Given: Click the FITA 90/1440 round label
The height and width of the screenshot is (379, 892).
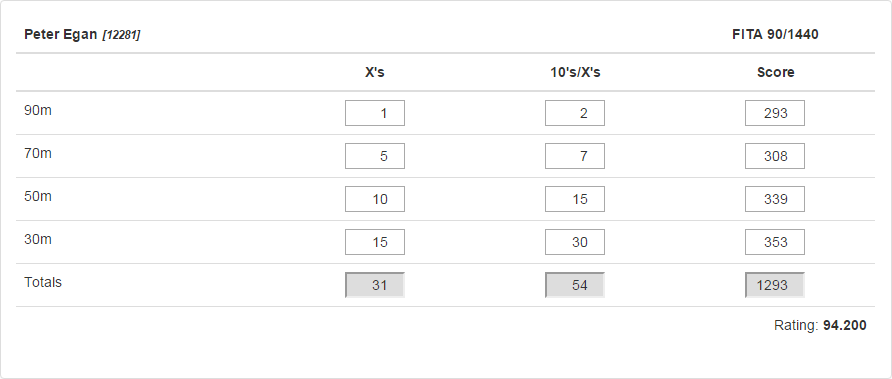Looking at the screenshot, I should pos(775,35).
